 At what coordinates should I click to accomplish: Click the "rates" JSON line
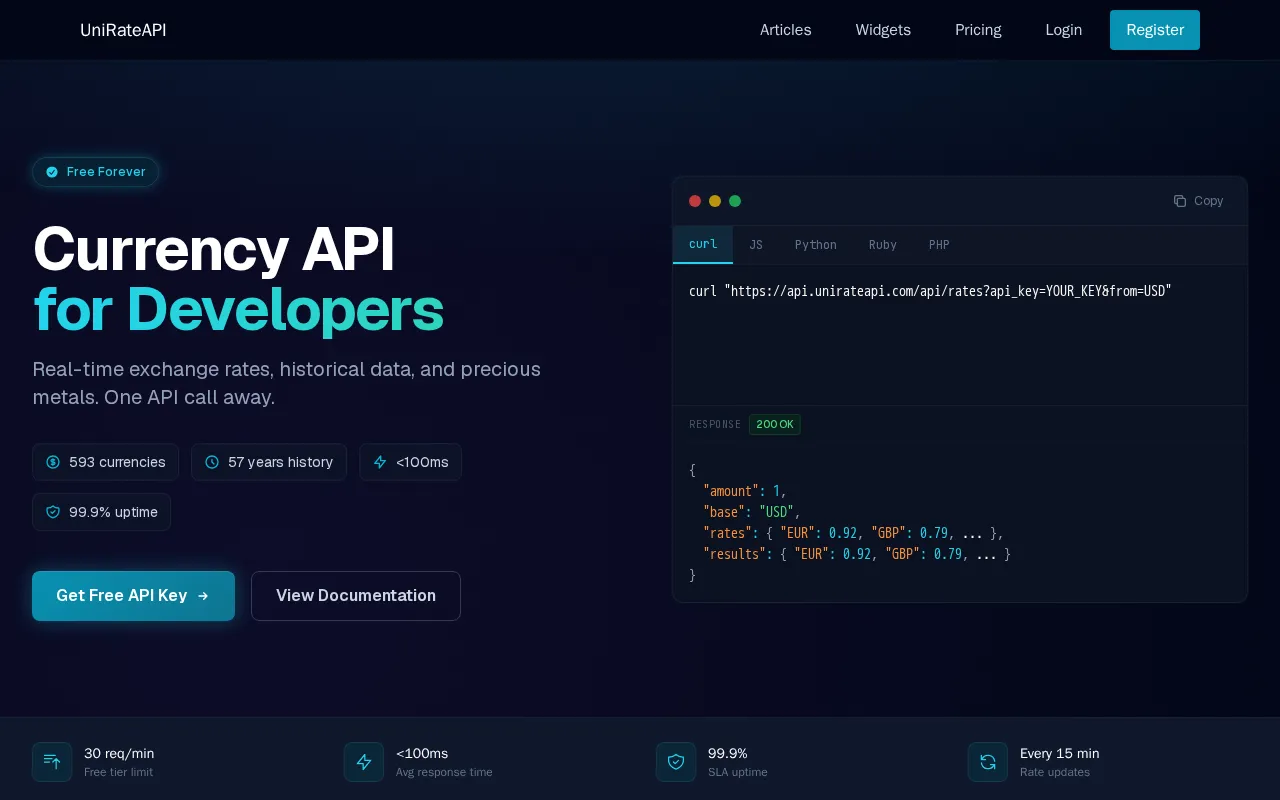point(853,533)
